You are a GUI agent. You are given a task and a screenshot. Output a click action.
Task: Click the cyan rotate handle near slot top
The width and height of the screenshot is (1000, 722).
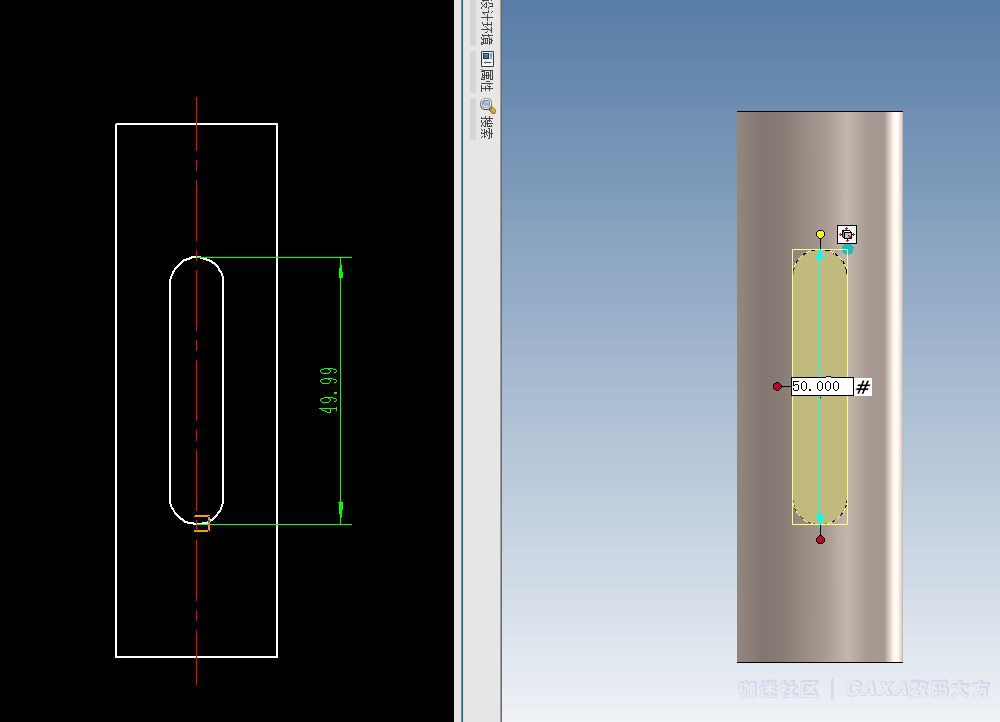(x=848, y=249)
